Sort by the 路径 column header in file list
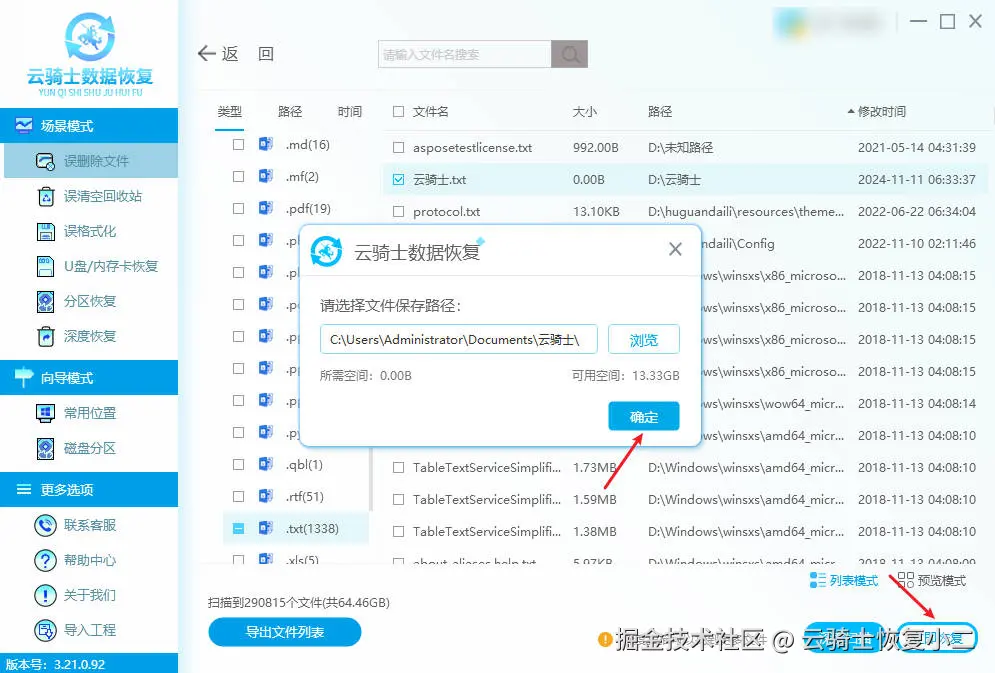 (x=660, y=112)
